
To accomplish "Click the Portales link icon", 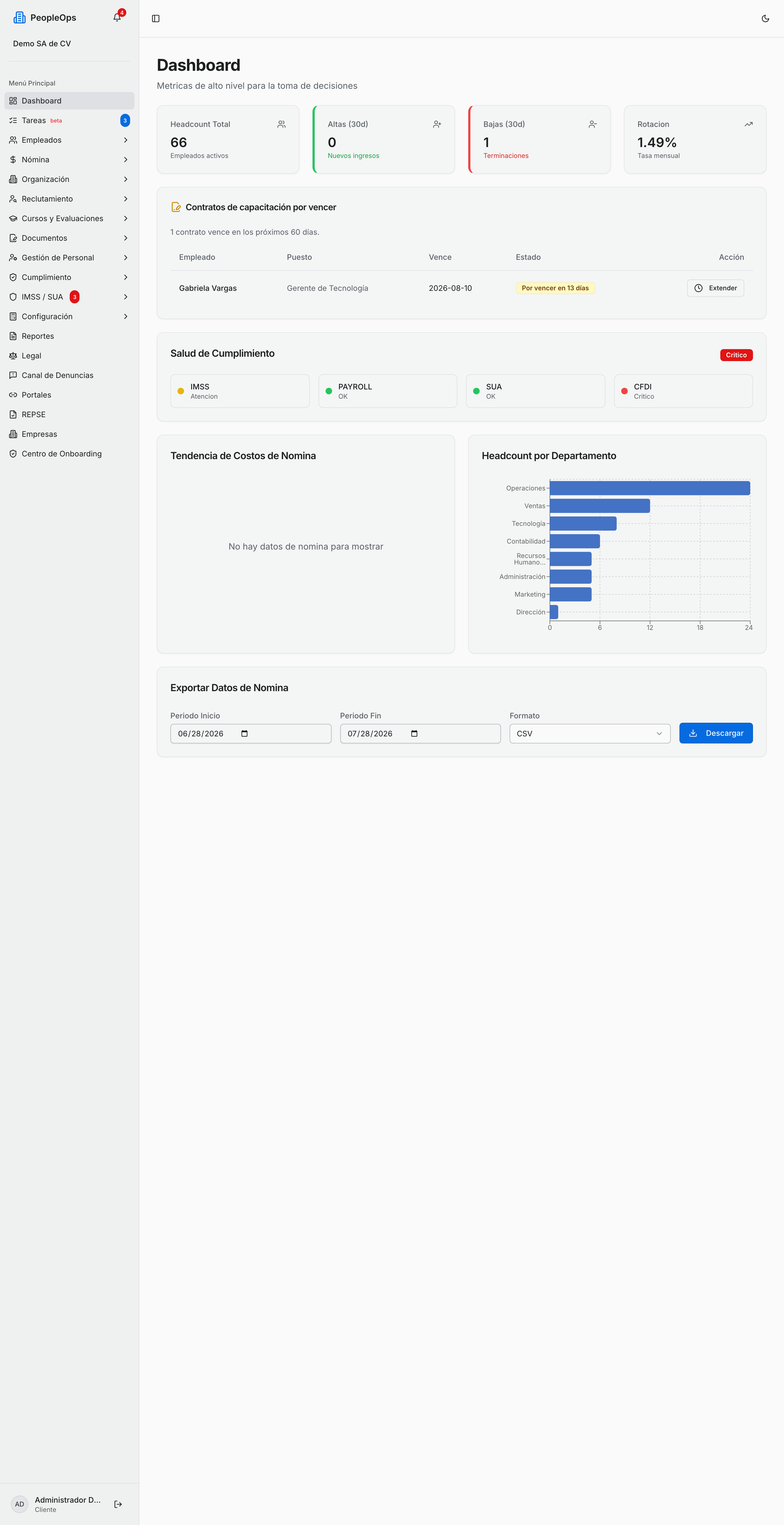I will [x=13, y=395].
